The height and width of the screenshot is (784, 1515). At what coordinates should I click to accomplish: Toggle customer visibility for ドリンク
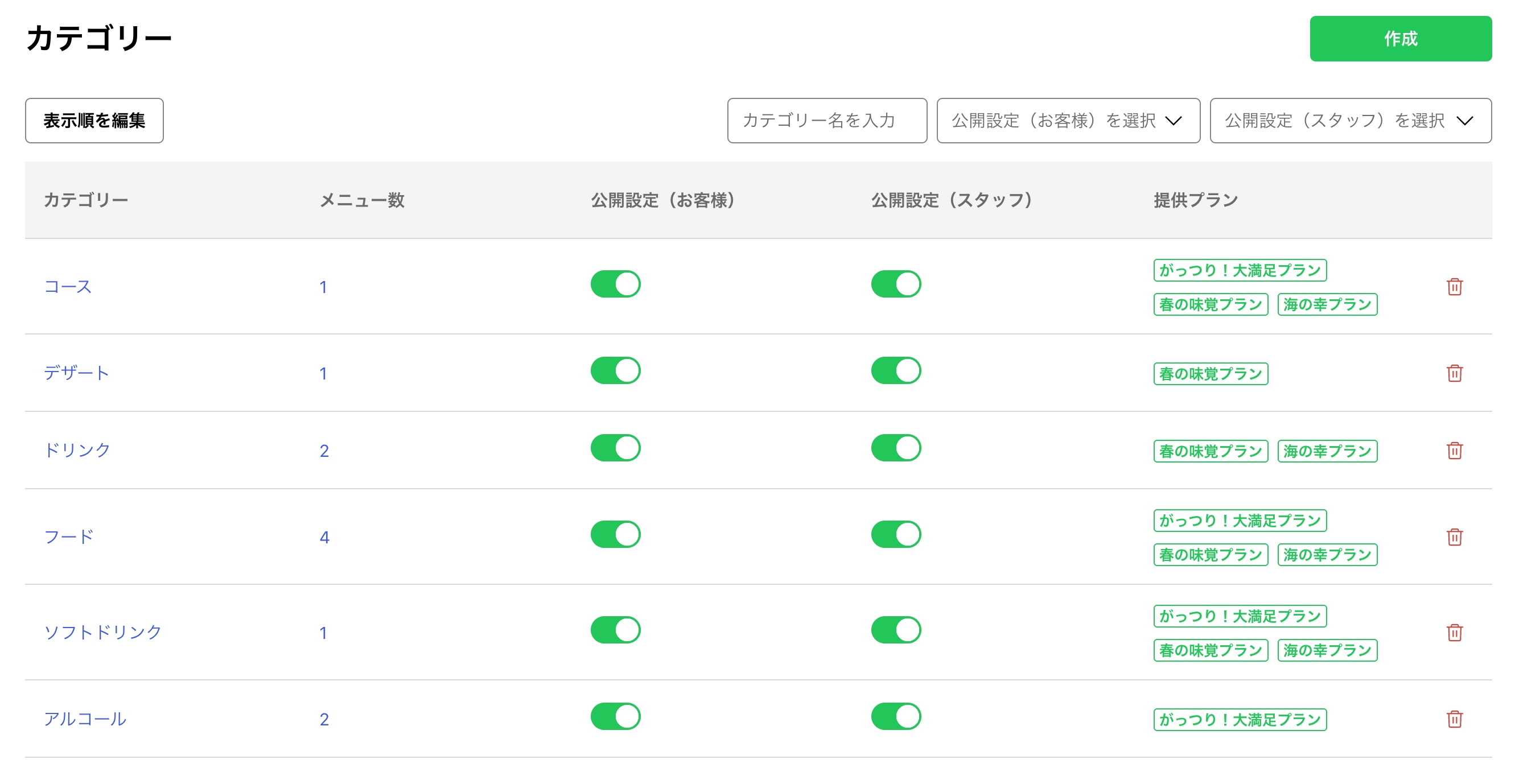pyautogui.click(x=615, y=448)
